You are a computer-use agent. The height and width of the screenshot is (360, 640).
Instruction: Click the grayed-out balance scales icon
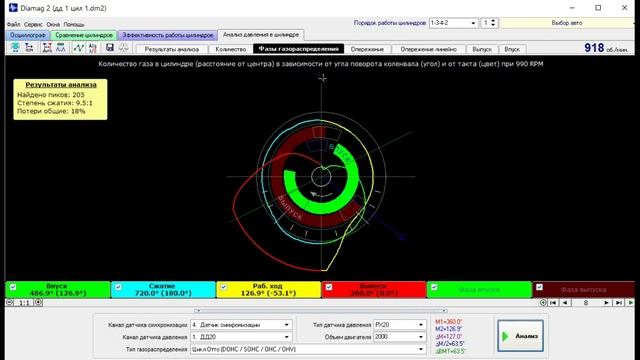pos(123,48)
